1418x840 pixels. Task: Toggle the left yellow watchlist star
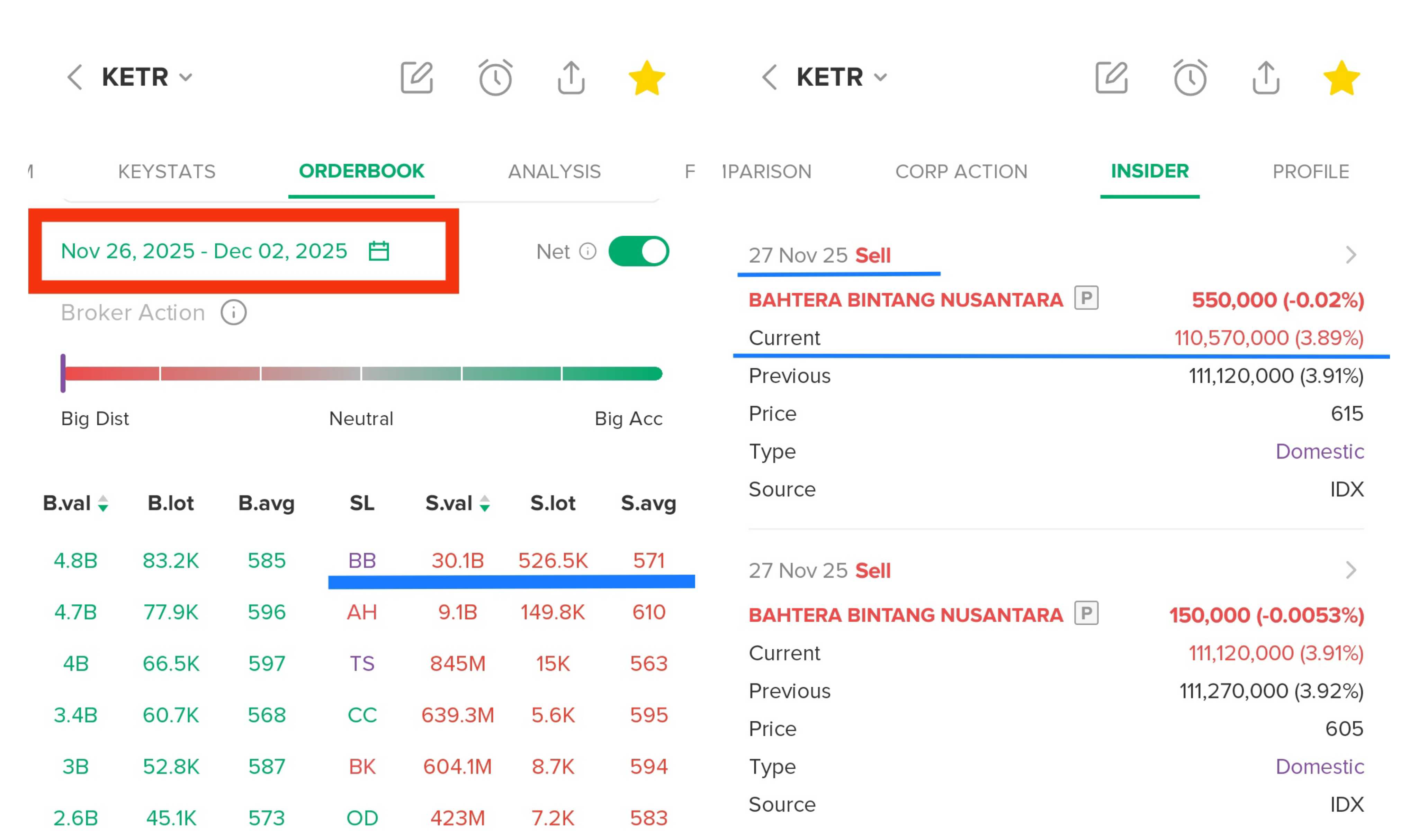[646, 78]
